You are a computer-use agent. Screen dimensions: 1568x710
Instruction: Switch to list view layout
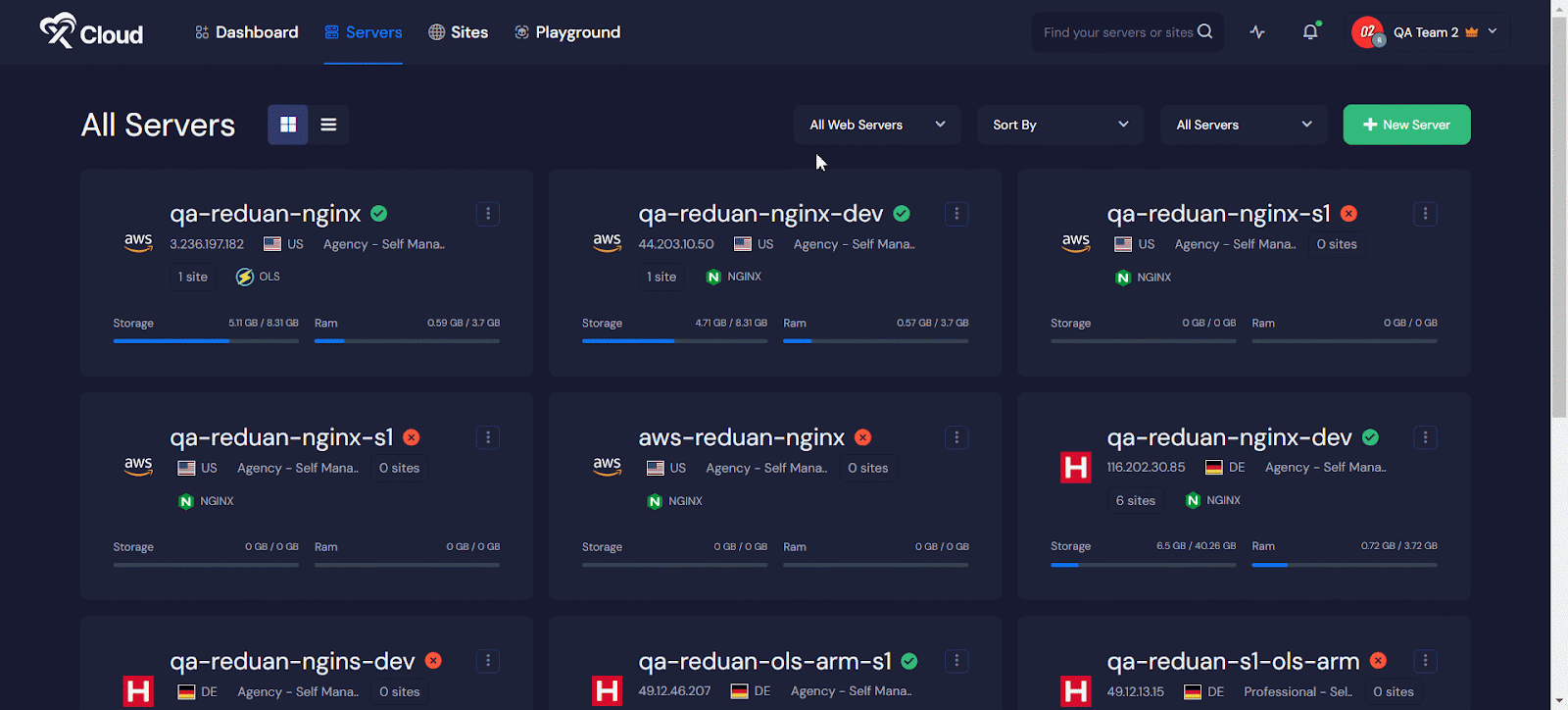pos(328,125)
